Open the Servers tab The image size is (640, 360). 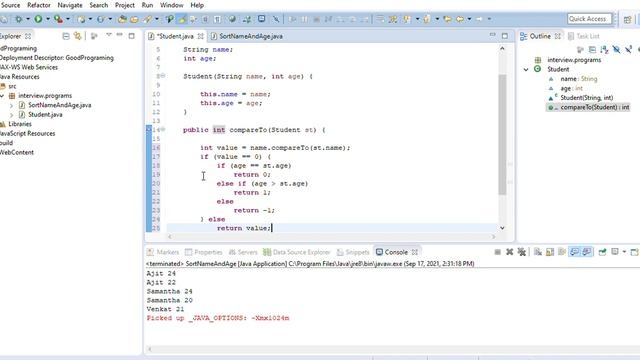coord(243,252)
